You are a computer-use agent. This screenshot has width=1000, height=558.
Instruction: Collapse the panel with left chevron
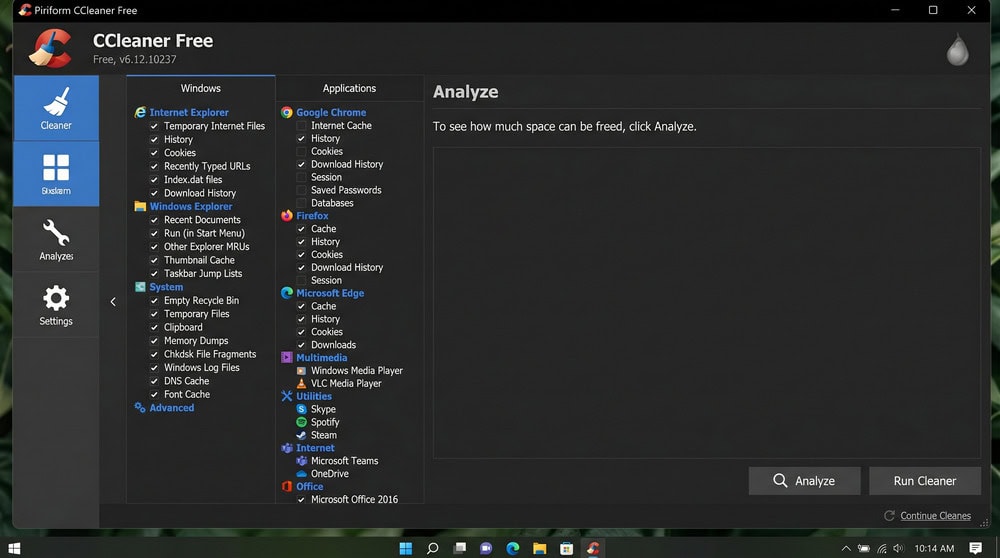tap(113, 302)
